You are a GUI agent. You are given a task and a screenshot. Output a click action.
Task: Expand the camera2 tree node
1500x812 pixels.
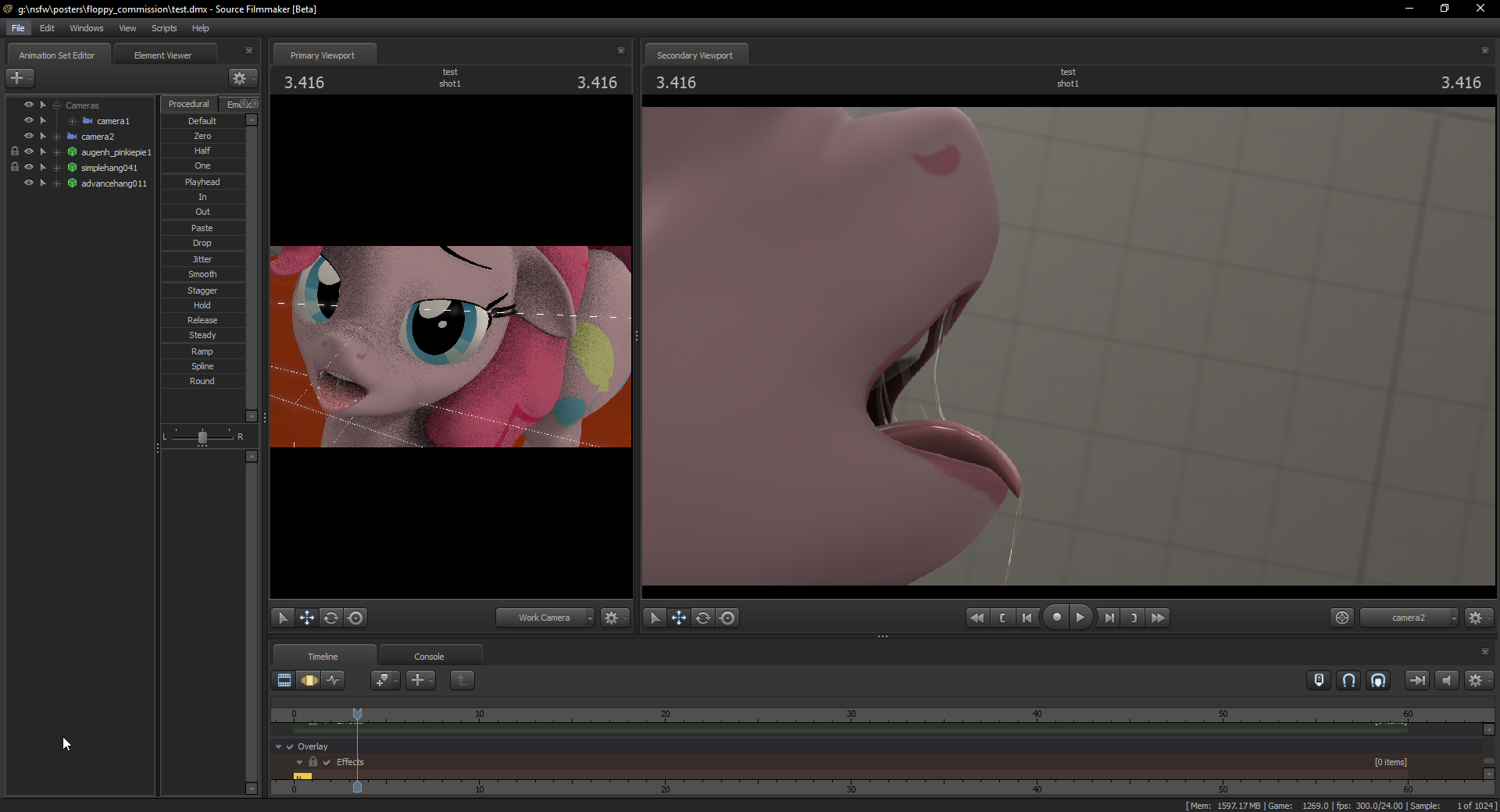point(57,137)
